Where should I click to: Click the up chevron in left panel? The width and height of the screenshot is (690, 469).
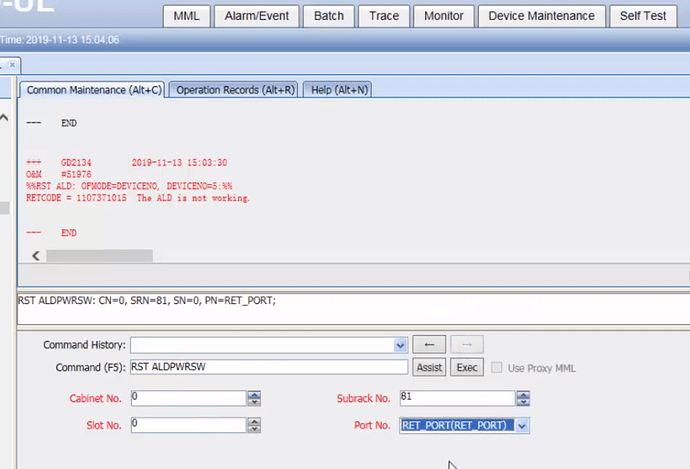click(x=4, y=117)
